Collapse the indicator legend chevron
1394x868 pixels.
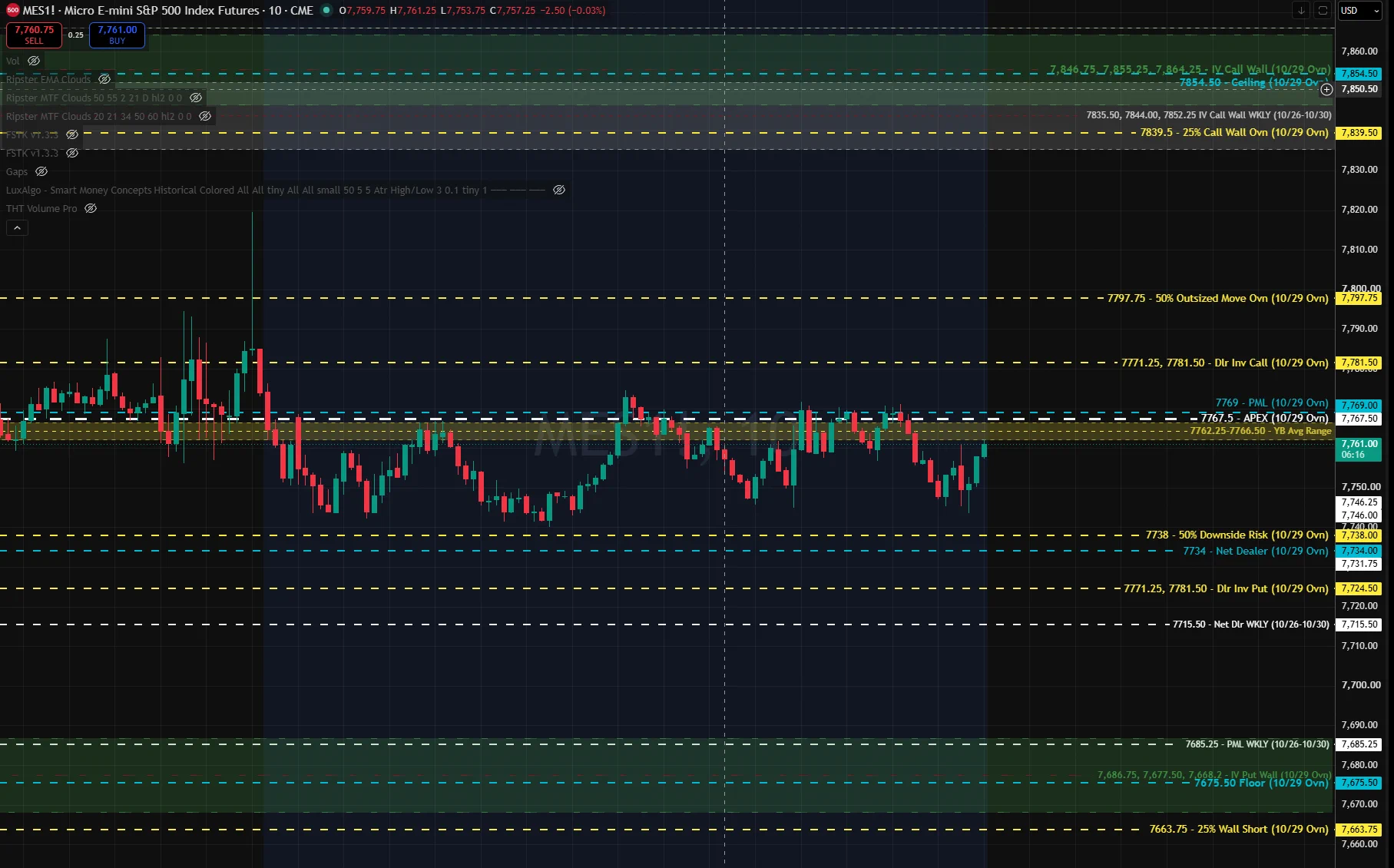(x=17, y=227)
